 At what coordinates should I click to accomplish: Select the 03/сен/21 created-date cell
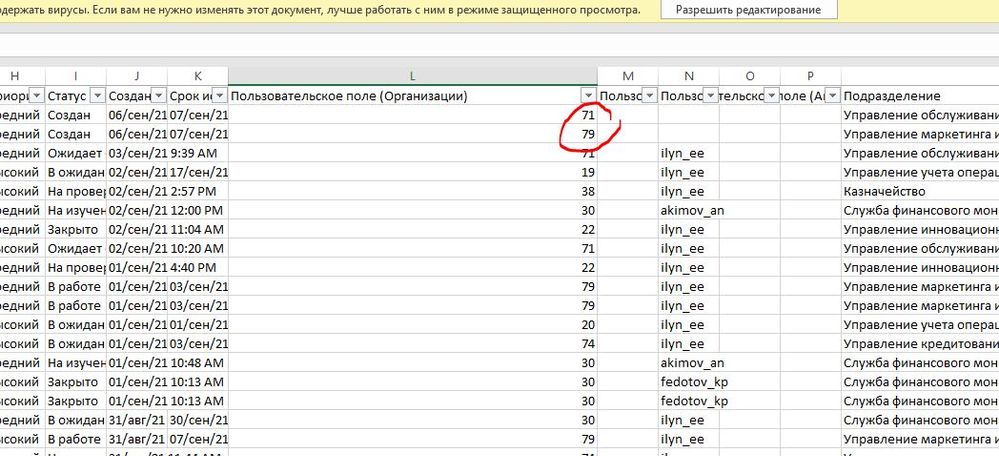tap(137, 153)
